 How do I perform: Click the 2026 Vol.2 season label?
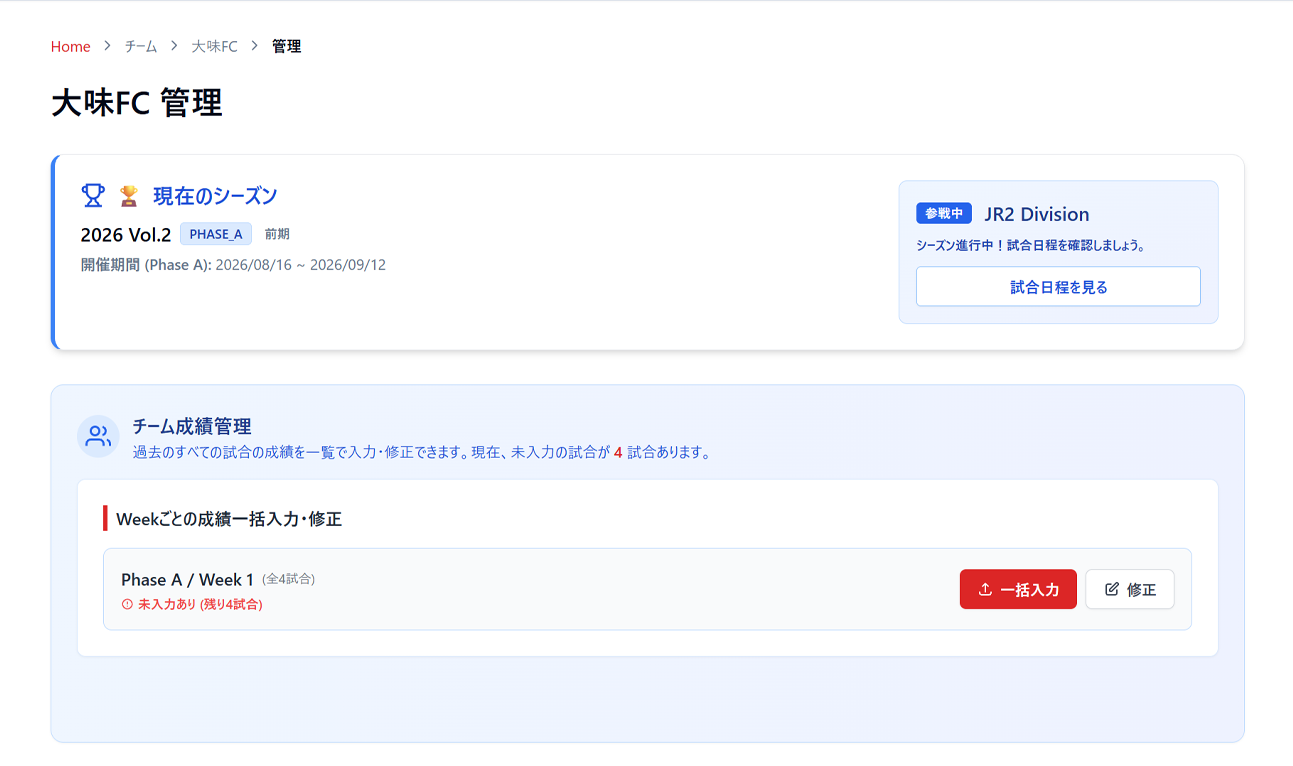click(126, 235)
